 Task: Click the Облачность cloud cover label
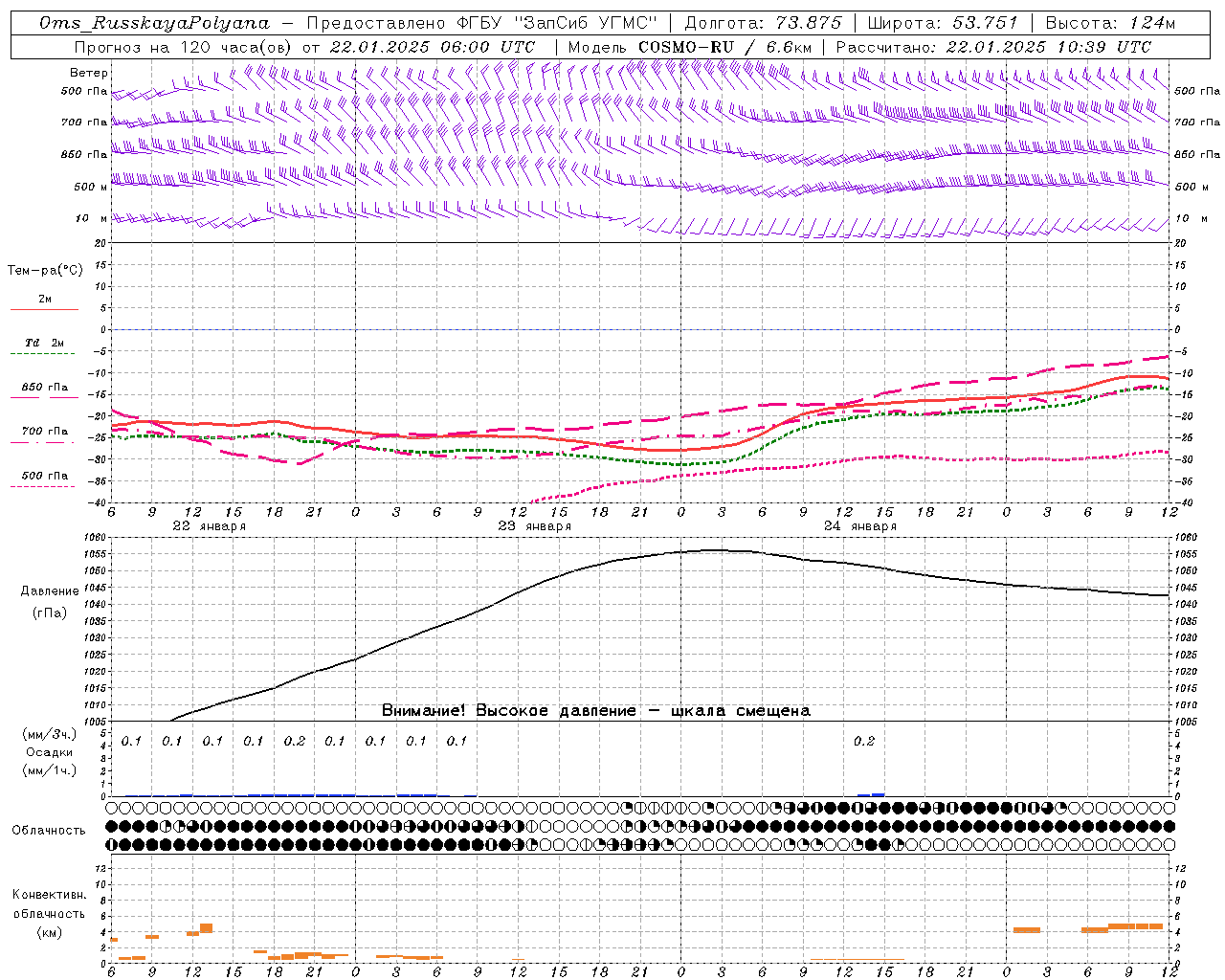click(x=49, y=831)
